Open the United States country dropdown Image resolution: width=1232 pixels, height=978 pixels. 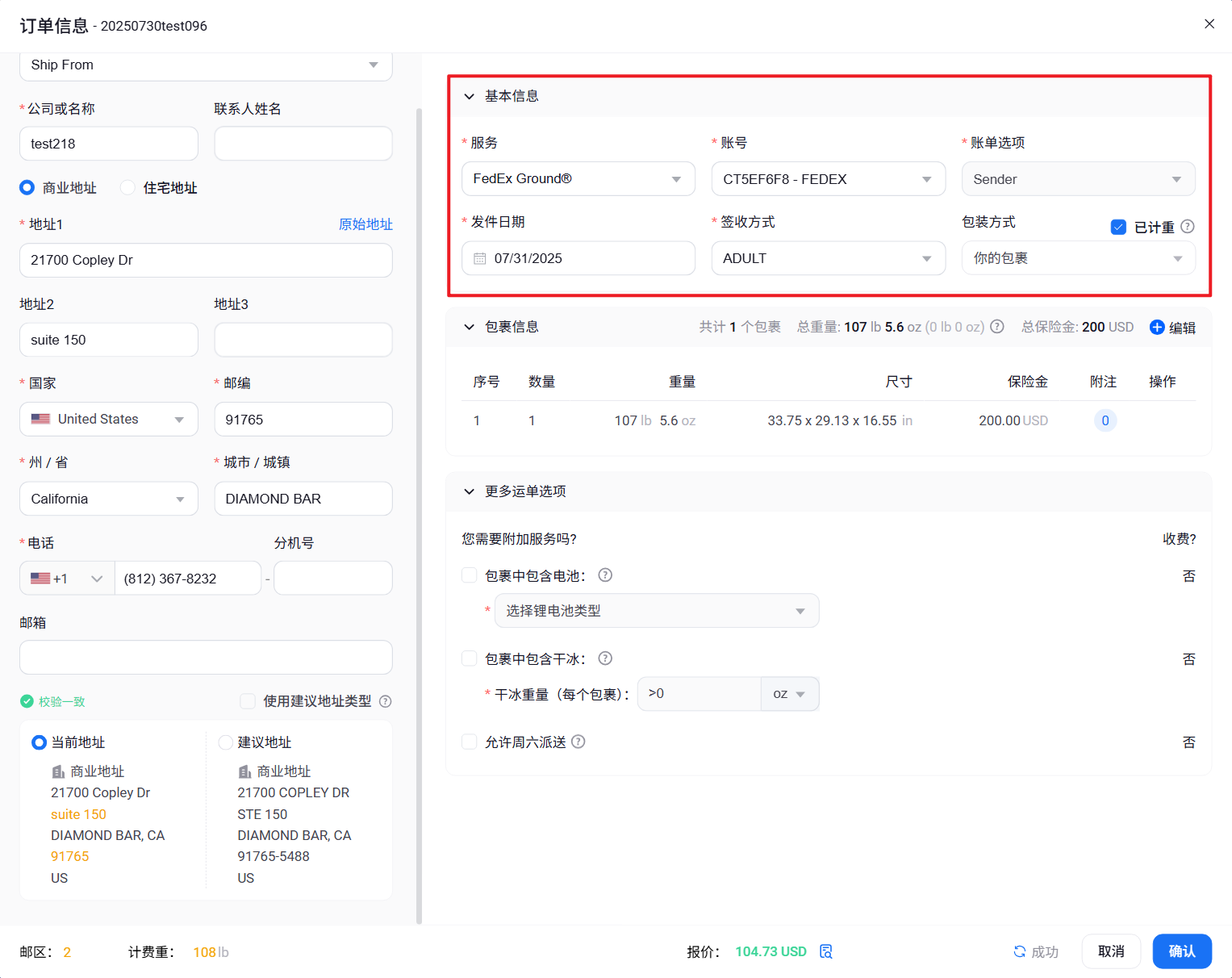pos(109,420)
